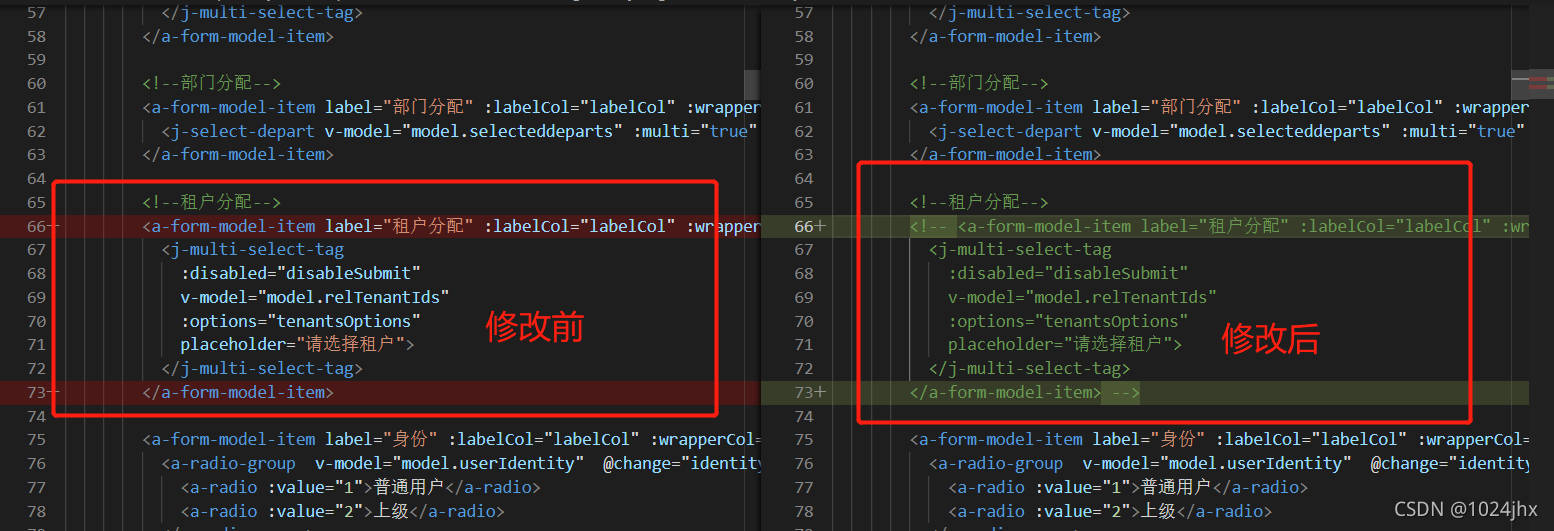The height and width of the screenshot is (531, 1554).
Task: Click the a-radio-group line in the left pane
Action: pos(461,463)
